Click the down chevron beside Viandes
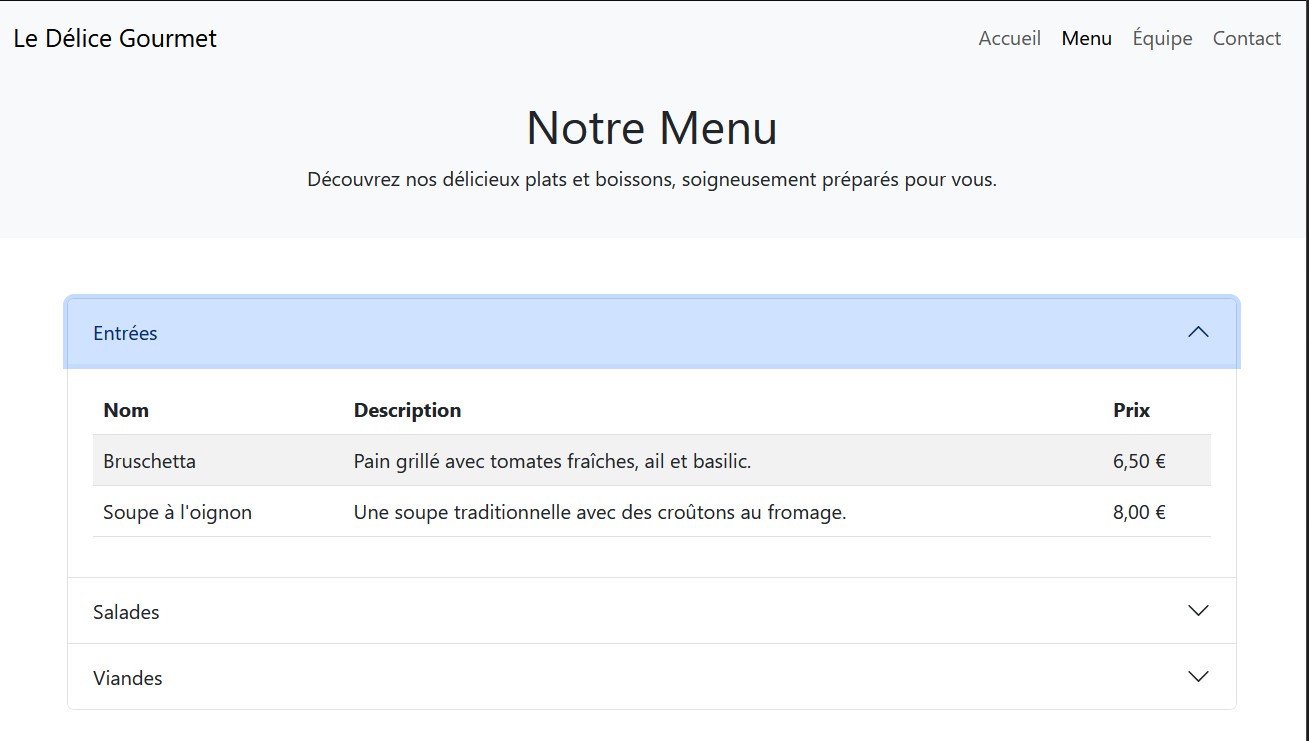 [1197, 677]
